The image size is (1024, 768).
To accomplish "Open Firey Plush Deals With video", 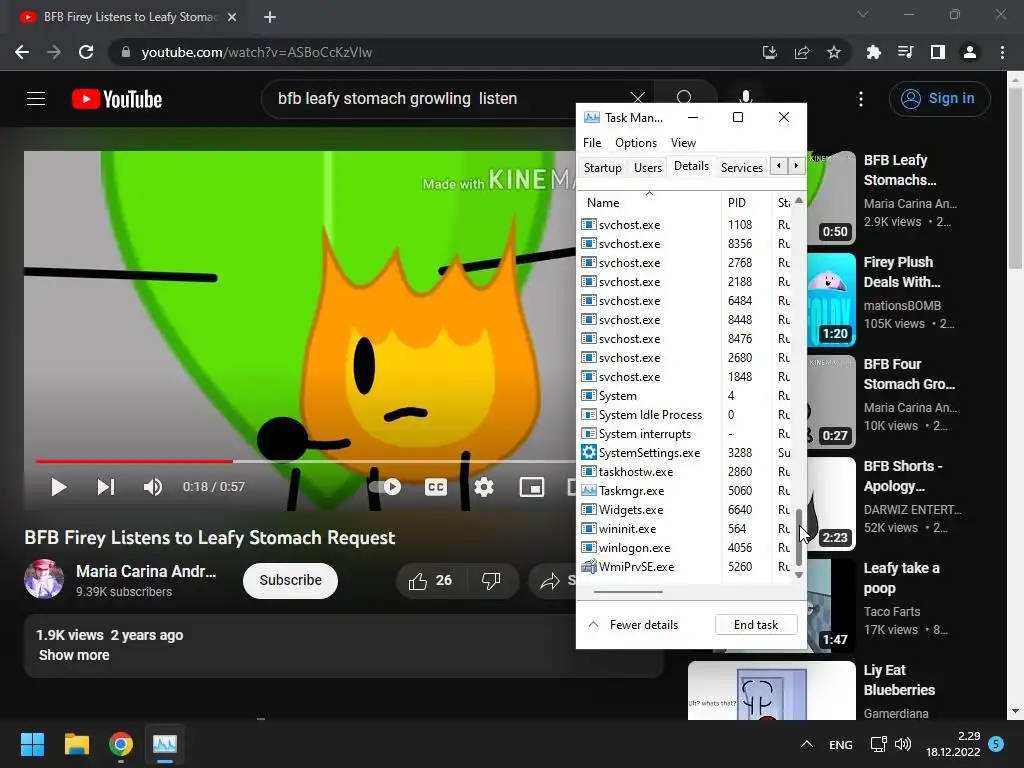I will click(x=901, y=272).
